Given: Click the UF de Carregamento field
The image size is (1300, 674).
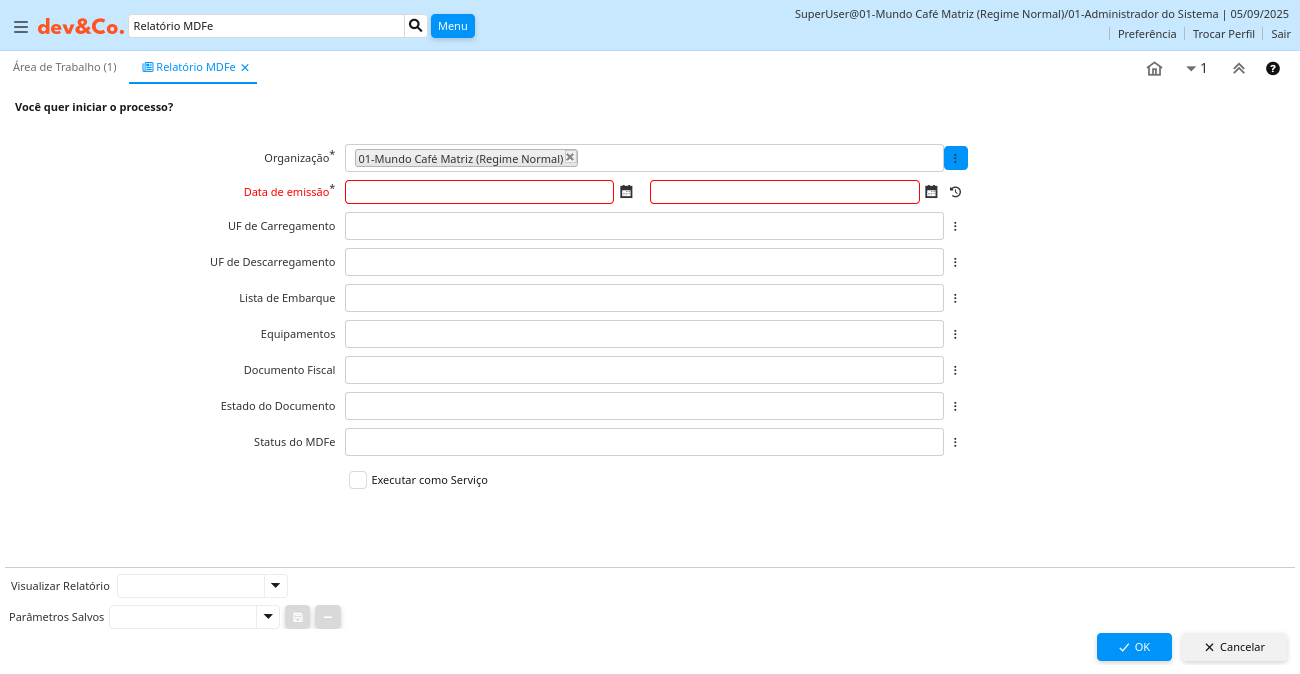Looking at the screenshot, I should (644, 226).
